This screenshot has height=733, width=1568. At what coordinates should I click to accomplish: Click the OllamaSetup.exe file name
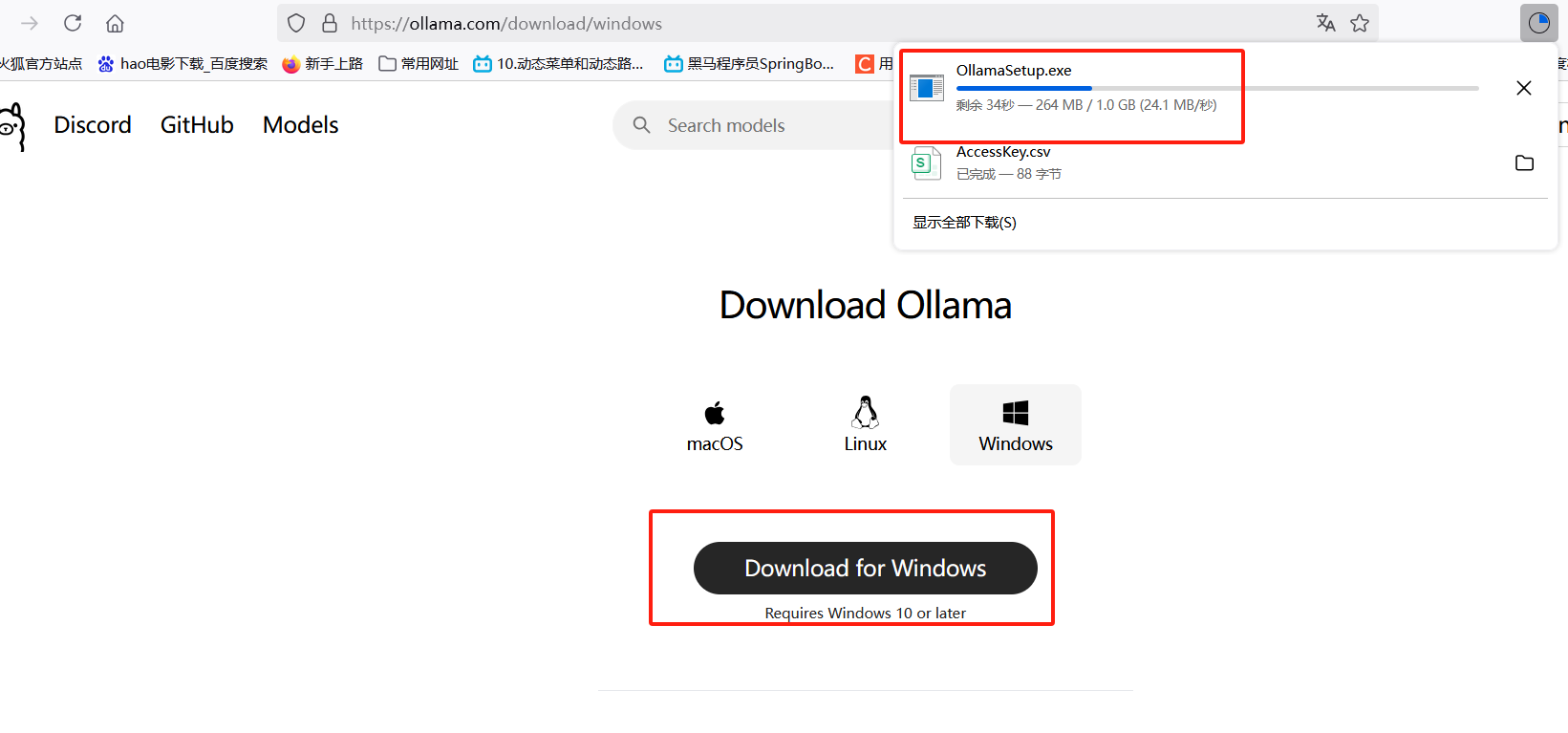pos(1014,71)
